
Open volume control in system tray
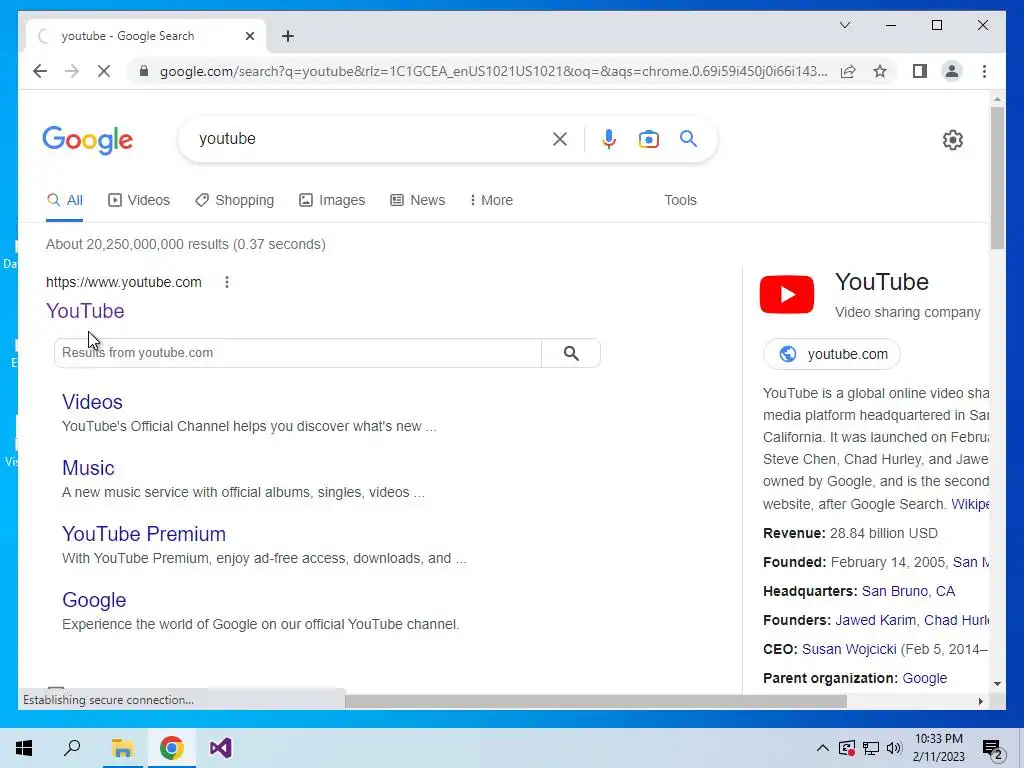coord(894,748)
